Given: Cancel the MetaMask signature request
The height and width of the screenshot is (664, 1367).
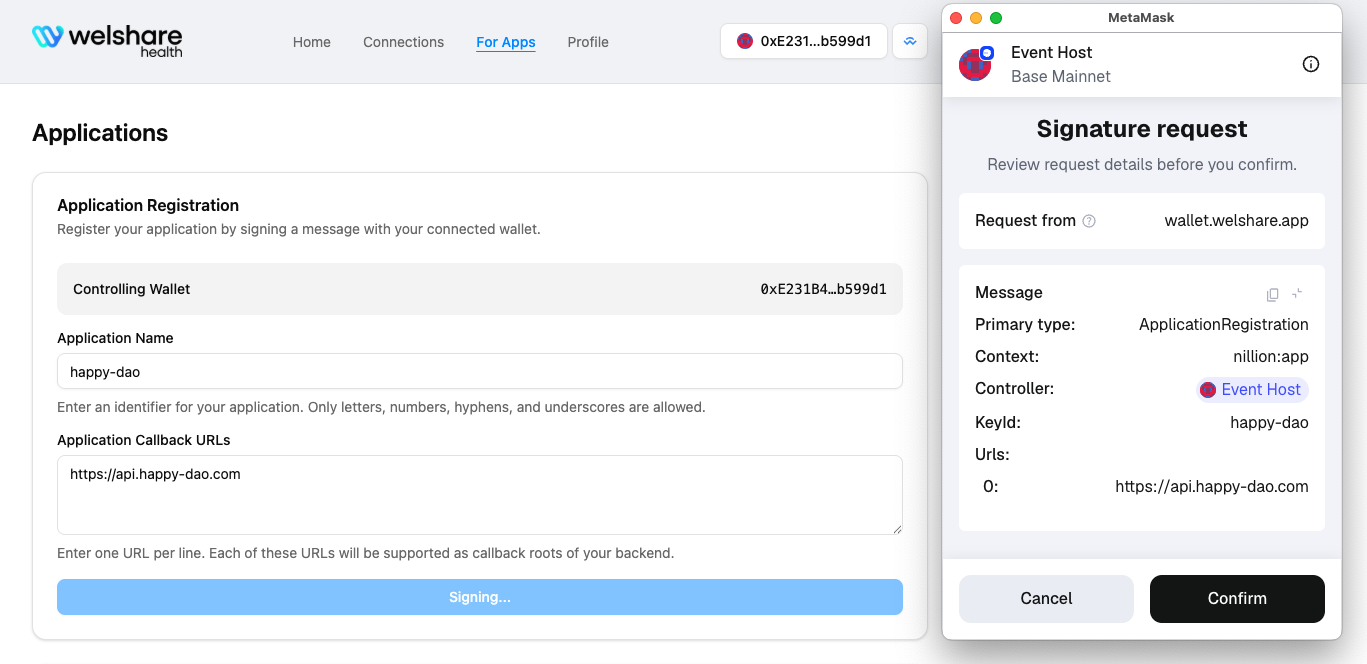Looking at the screenshot, I should point(1046,598).
